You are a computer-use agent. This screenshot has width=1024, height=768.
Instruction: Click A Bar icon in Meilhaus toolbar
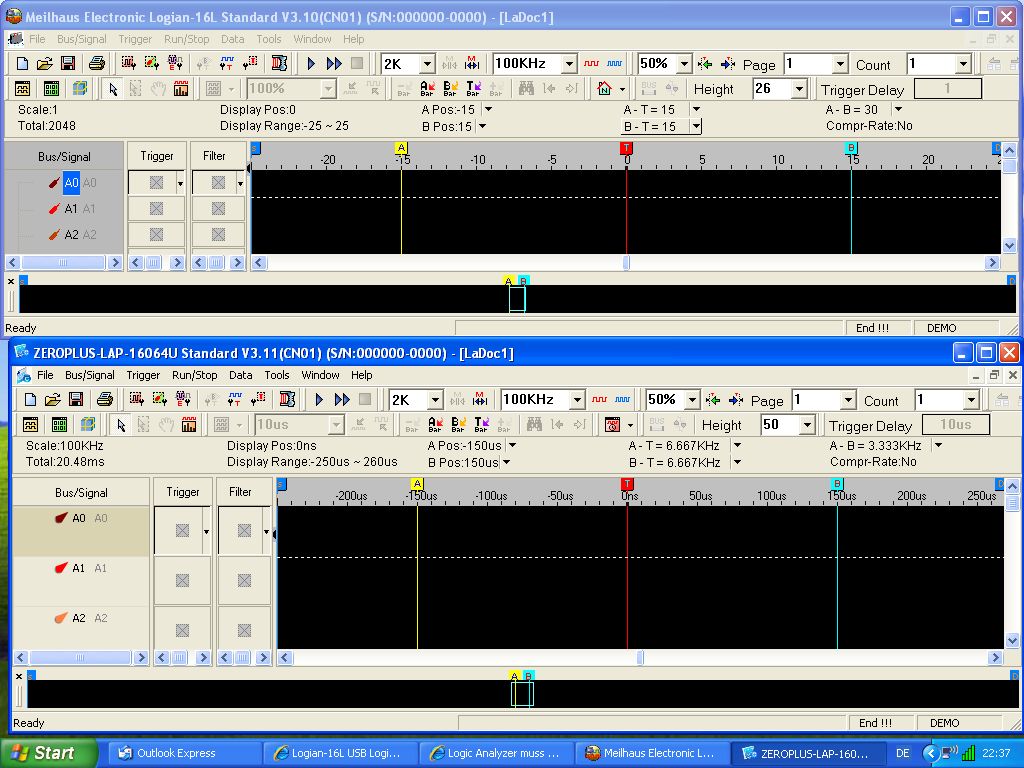(x=427, y=89)
